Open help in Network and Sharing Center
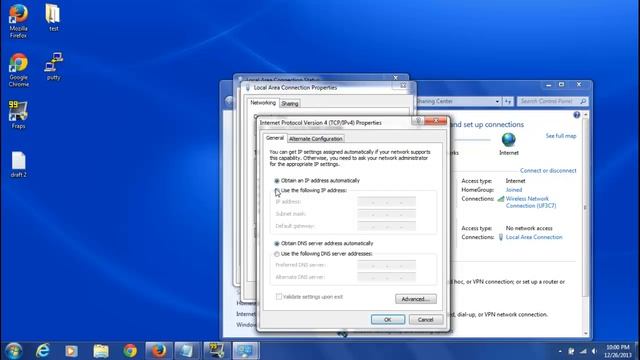Viewport: 640px width, 360px height. coord(576,115)
